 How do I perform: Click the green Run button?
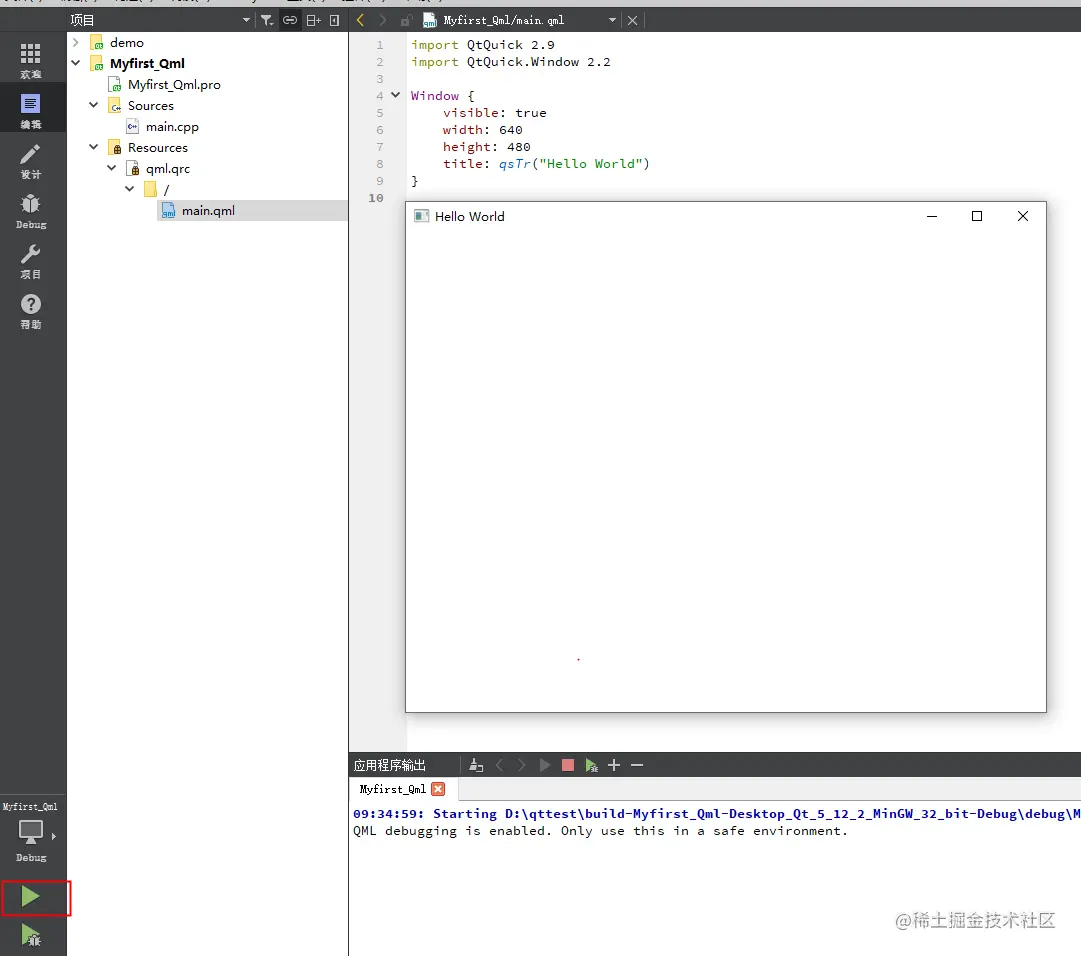tap(30, 897)
